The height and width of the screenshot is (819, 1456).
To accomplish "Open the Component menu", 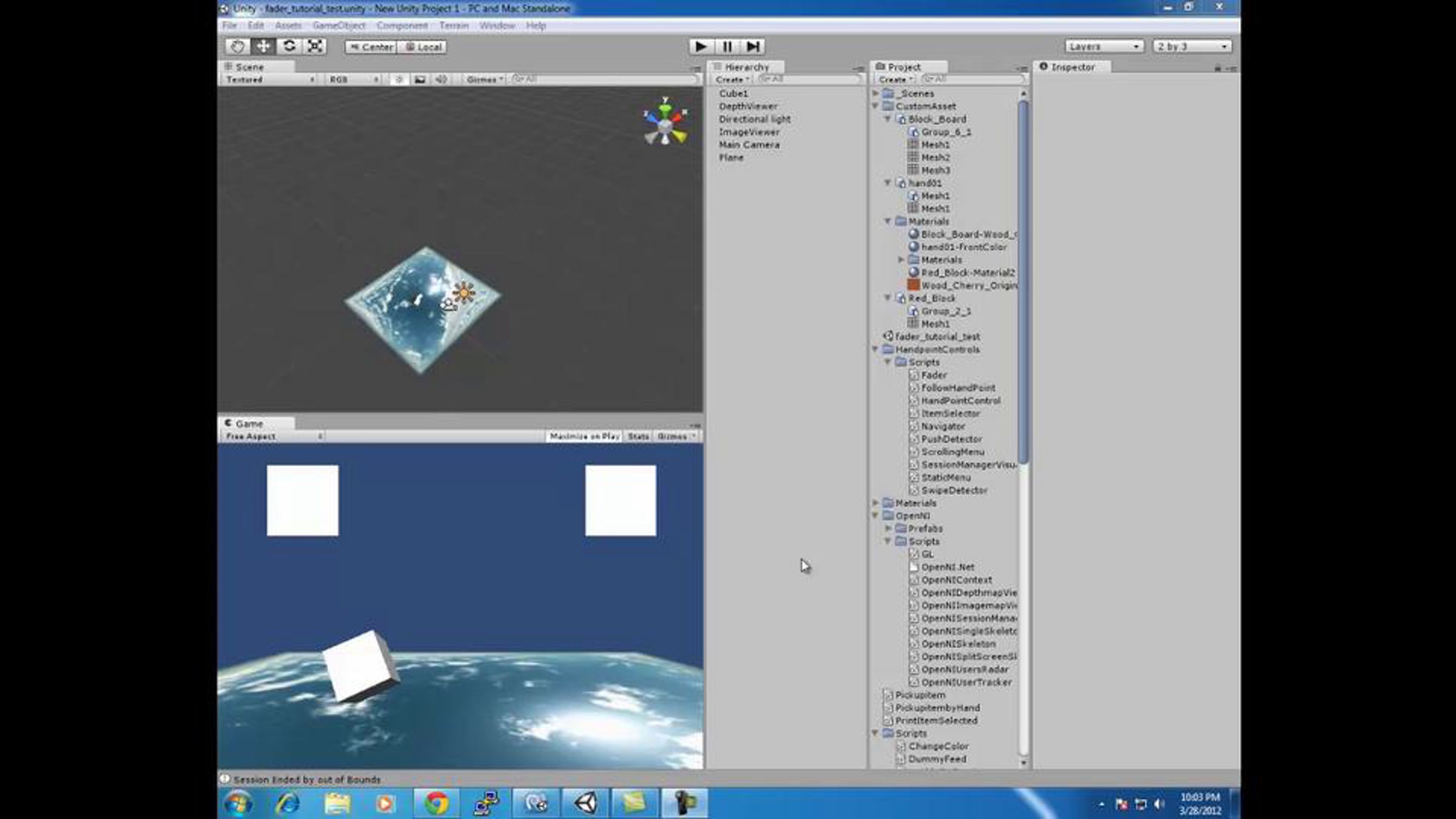I will click(402, 25).
